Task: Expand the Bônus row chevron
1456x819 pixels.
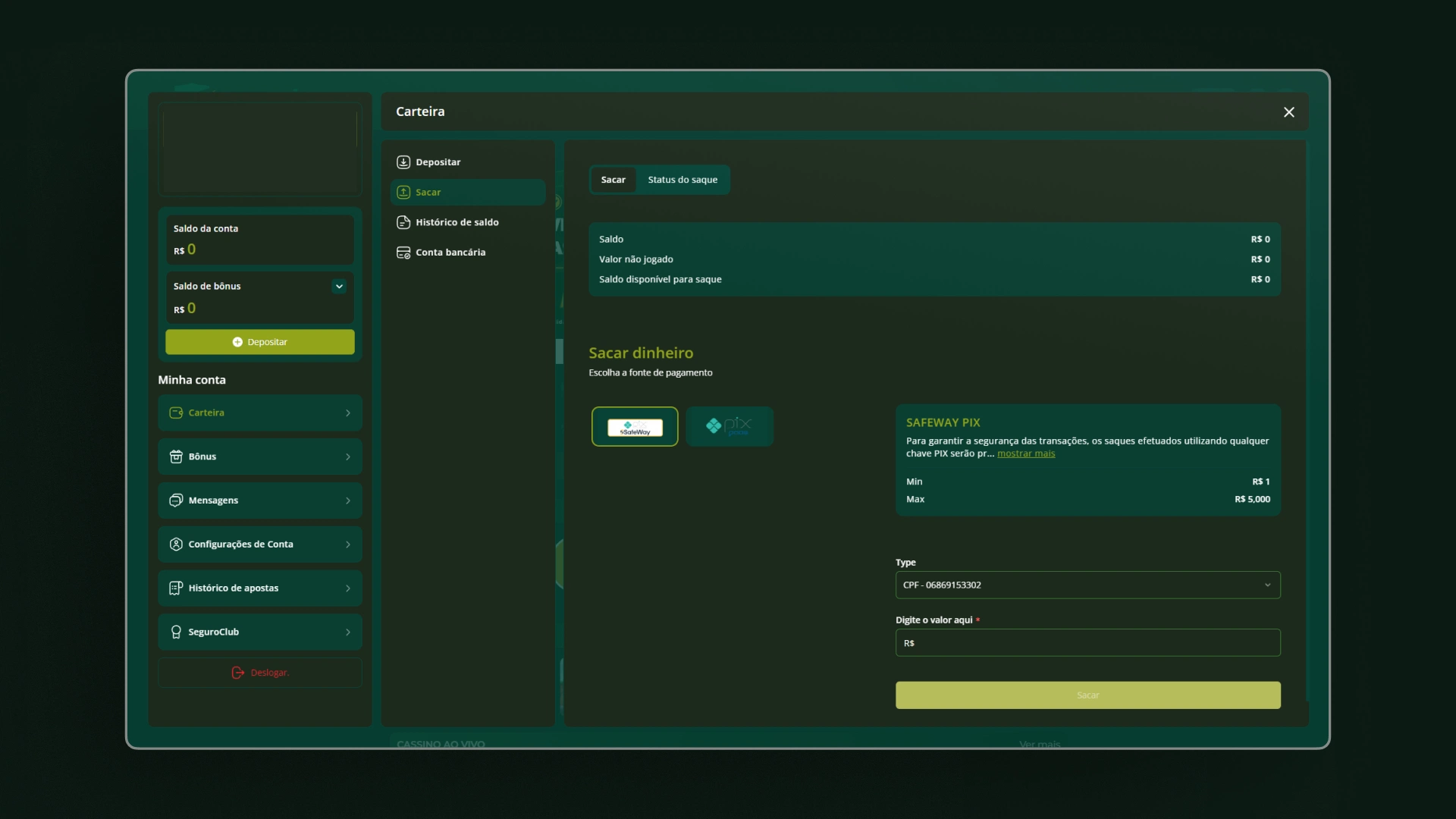Action: 348,457
